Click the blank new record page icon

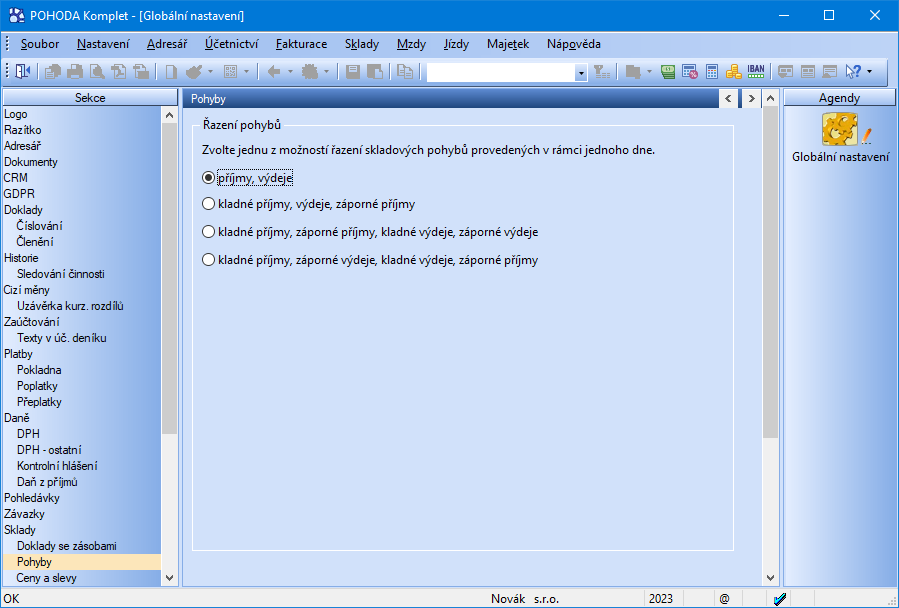pyautogui.click(x=171, y=72)
